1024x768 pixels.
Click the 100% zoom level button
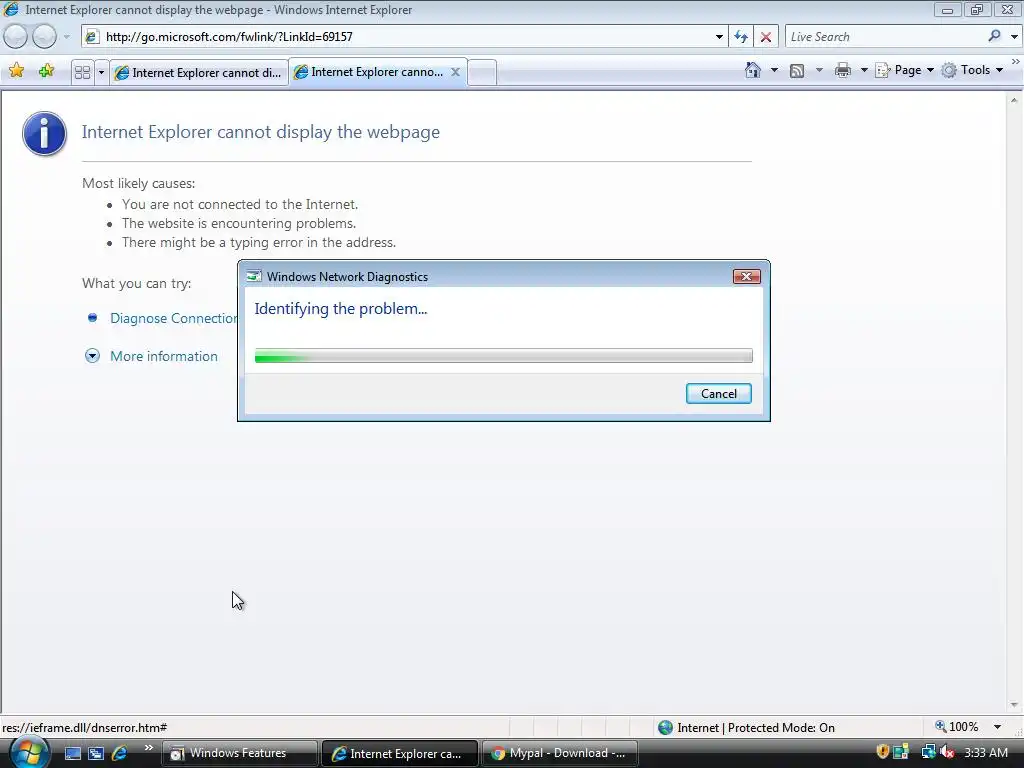957,727
